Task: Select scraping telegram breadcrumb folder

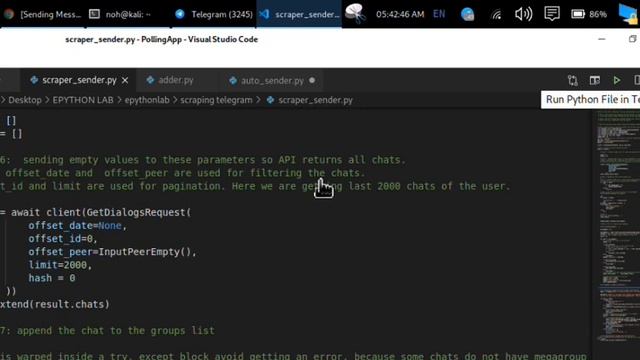Action: (216, 100)
